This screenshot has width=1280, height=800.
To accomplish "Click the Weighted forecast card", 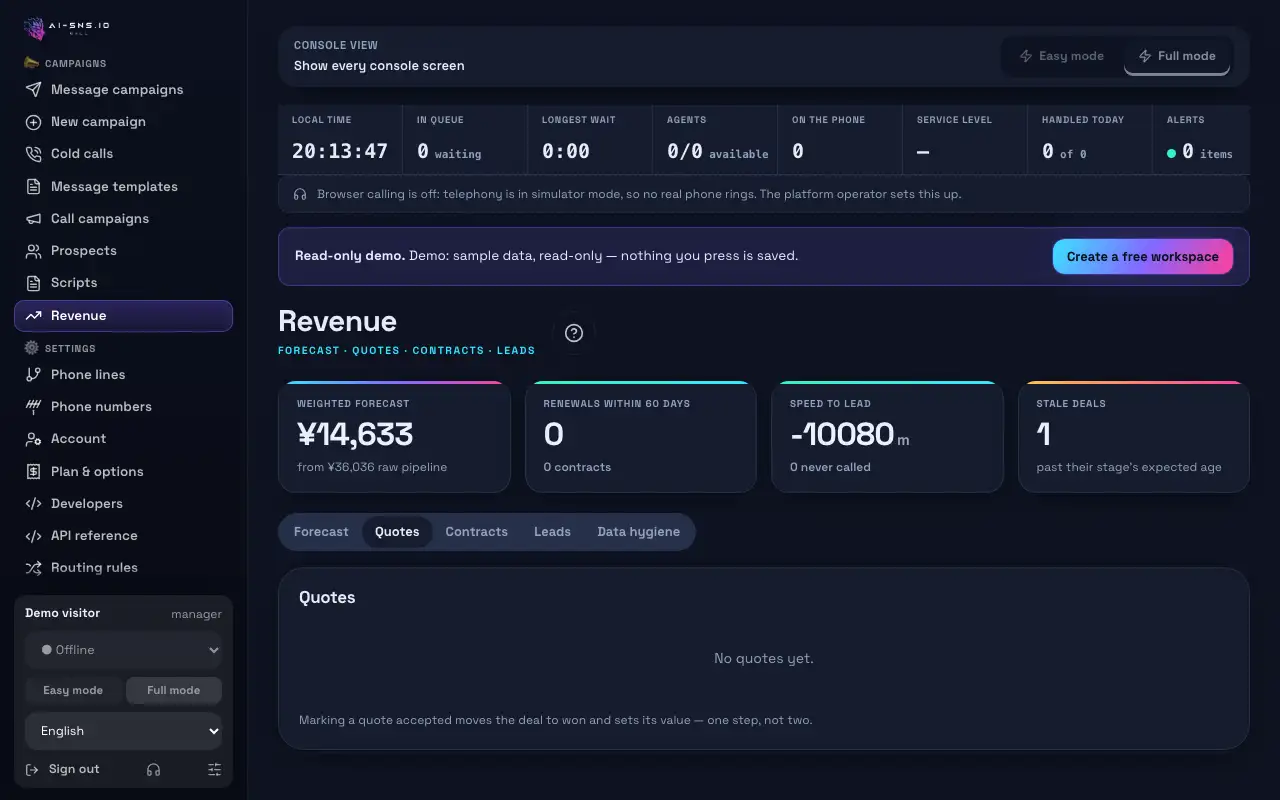I will (x=394, y=436).
